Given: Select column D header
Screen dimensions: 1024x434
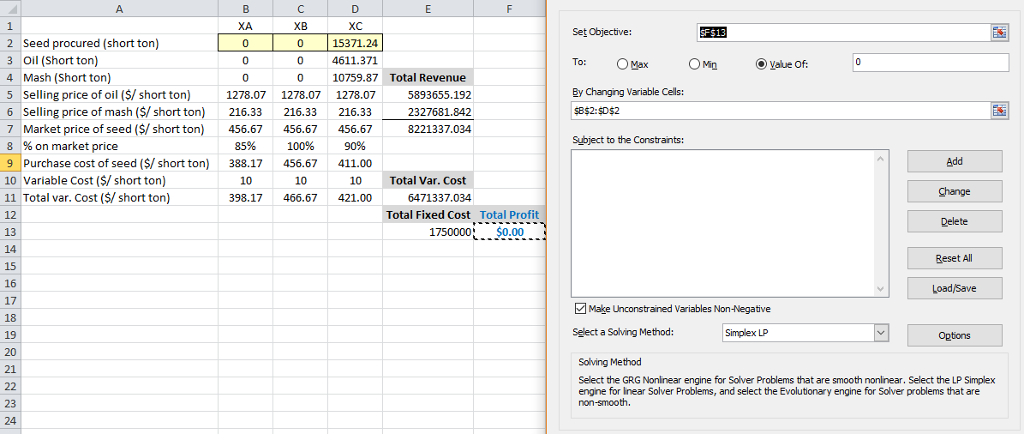Looking at the screenshot, I should click(x=356, y=9).
